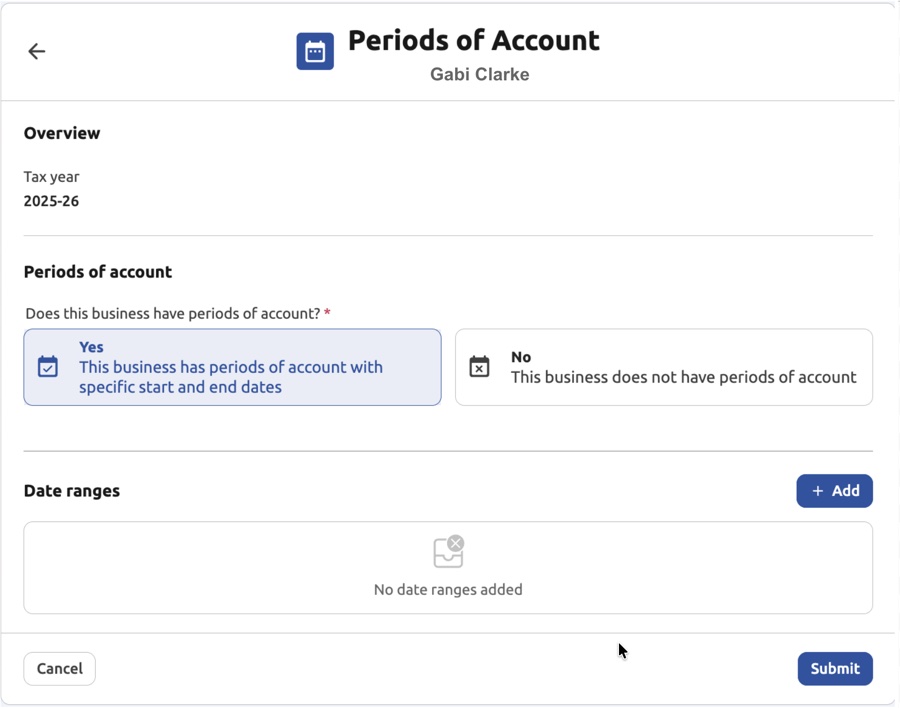This screenshot has height=708, width=900.
Task: Click the checked-calendar icon in the Yes card
Action: (x=47, y=367)
